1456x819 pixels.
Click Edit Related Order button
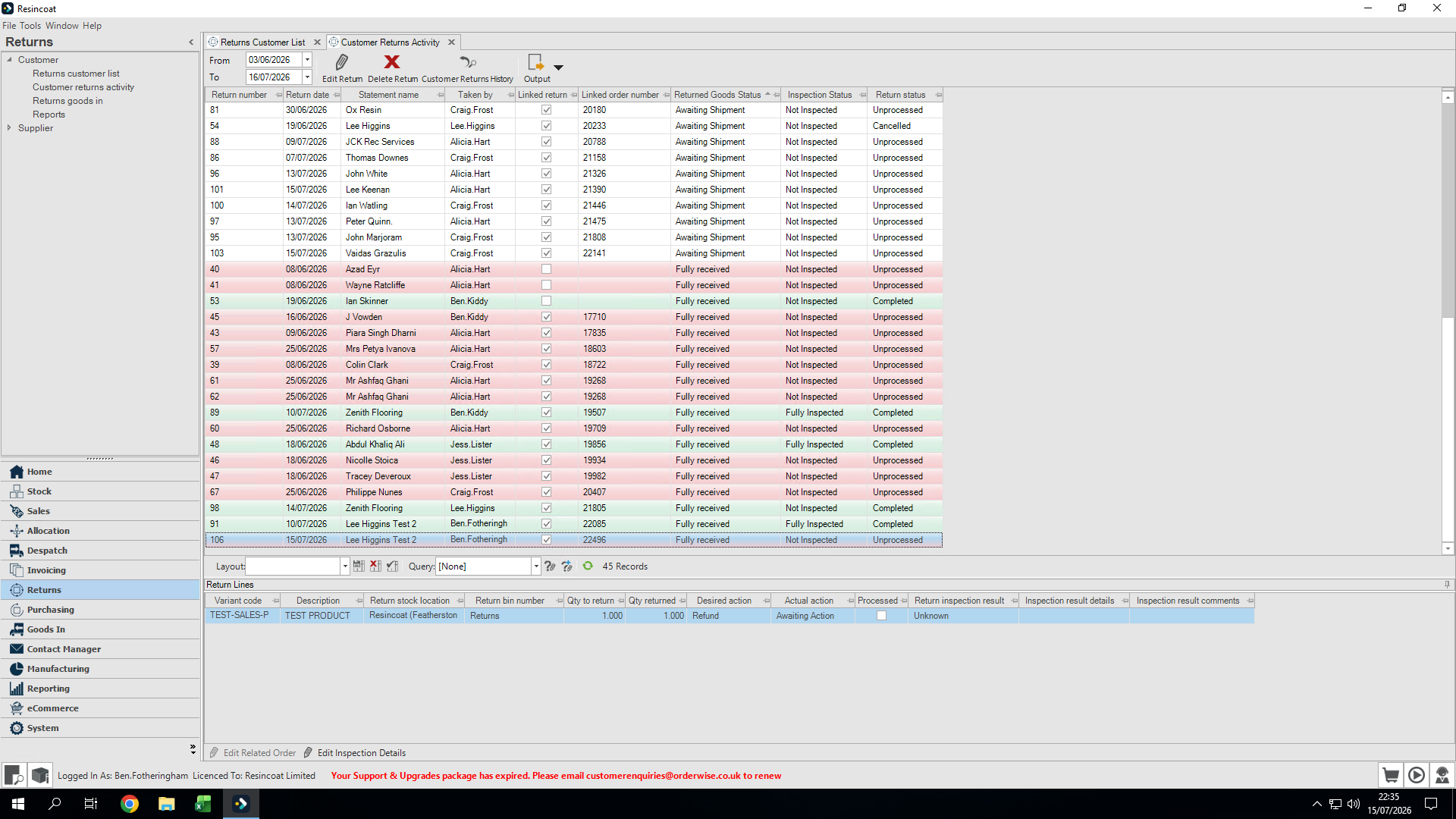(253, 753)
